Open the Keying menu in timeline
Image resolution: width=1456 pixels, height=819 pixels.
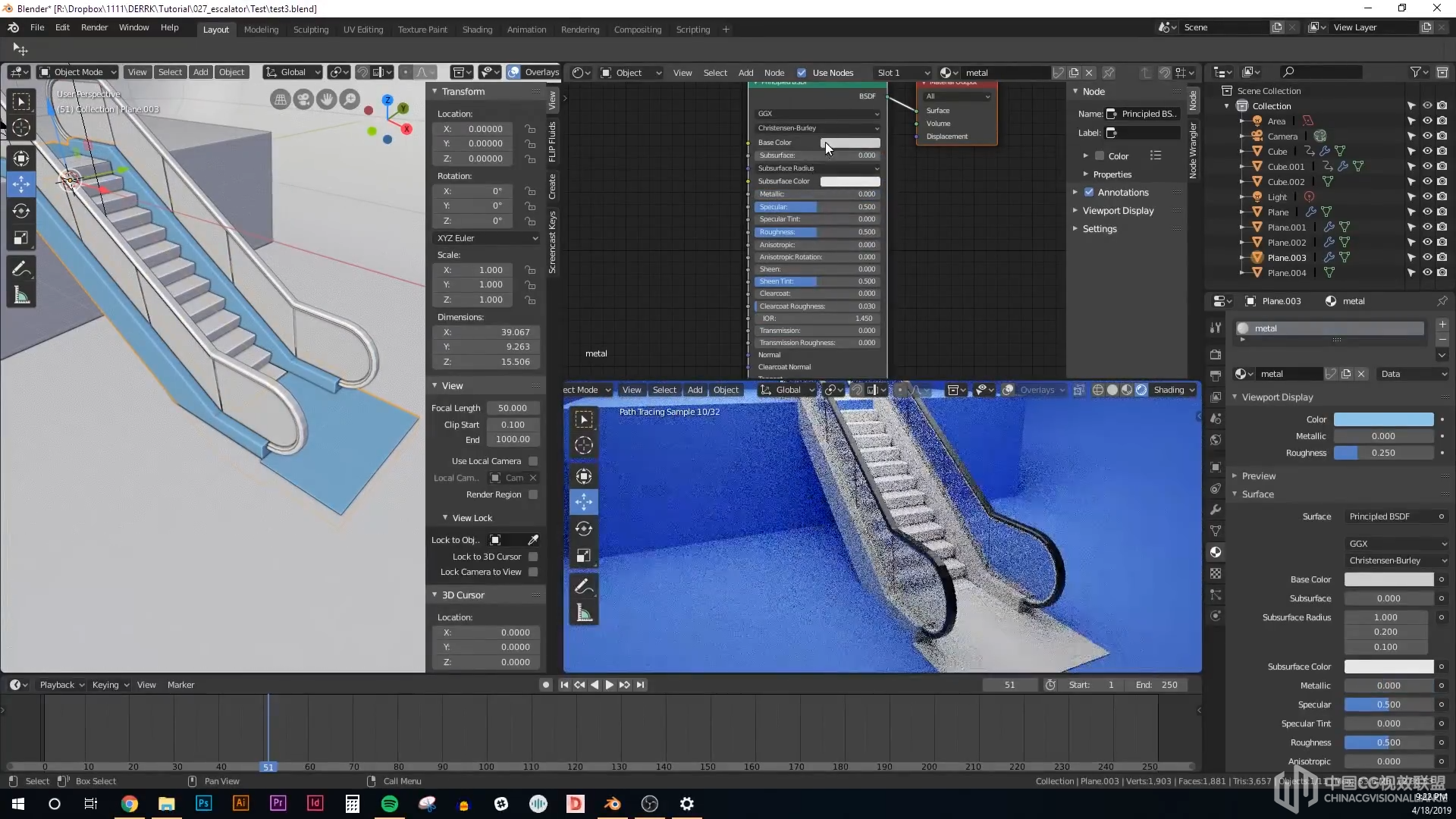(110, 685)
